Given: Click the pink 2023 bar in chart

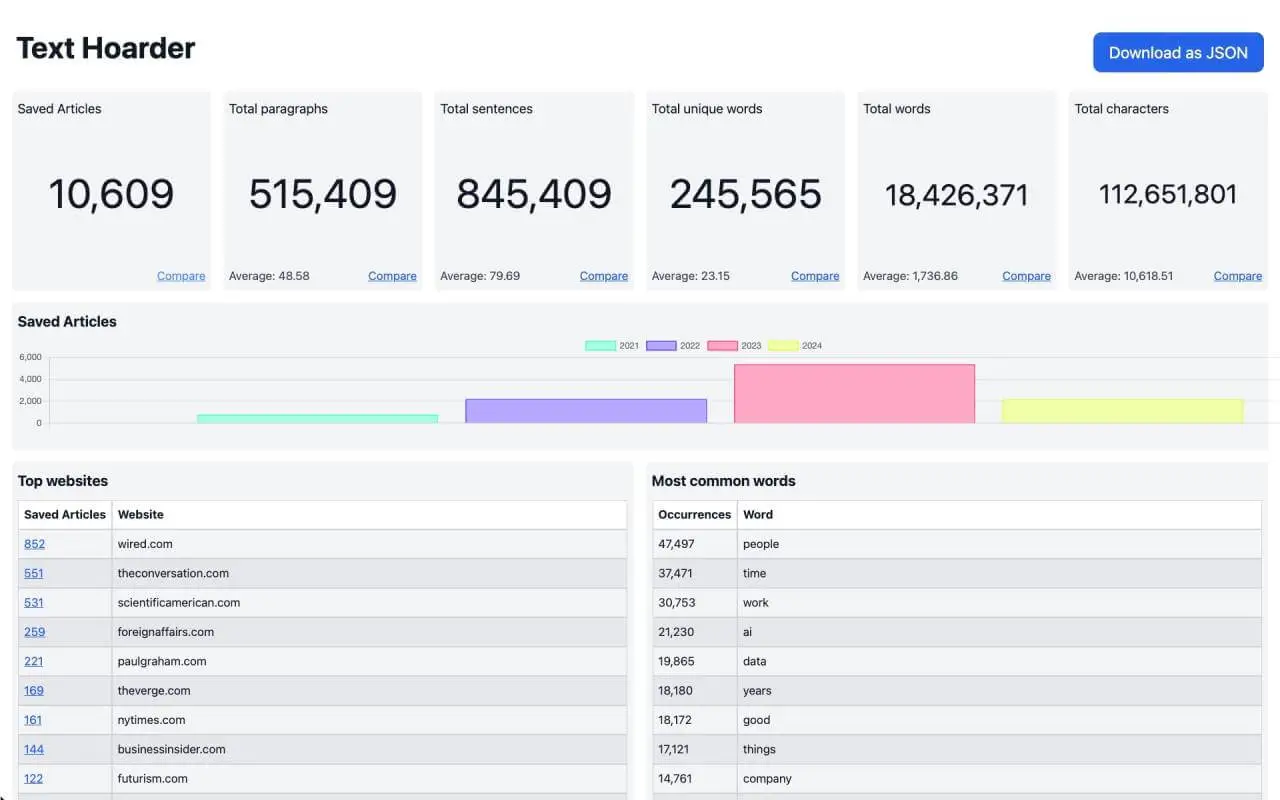Looking at the screenshot, I should (854, 394).
